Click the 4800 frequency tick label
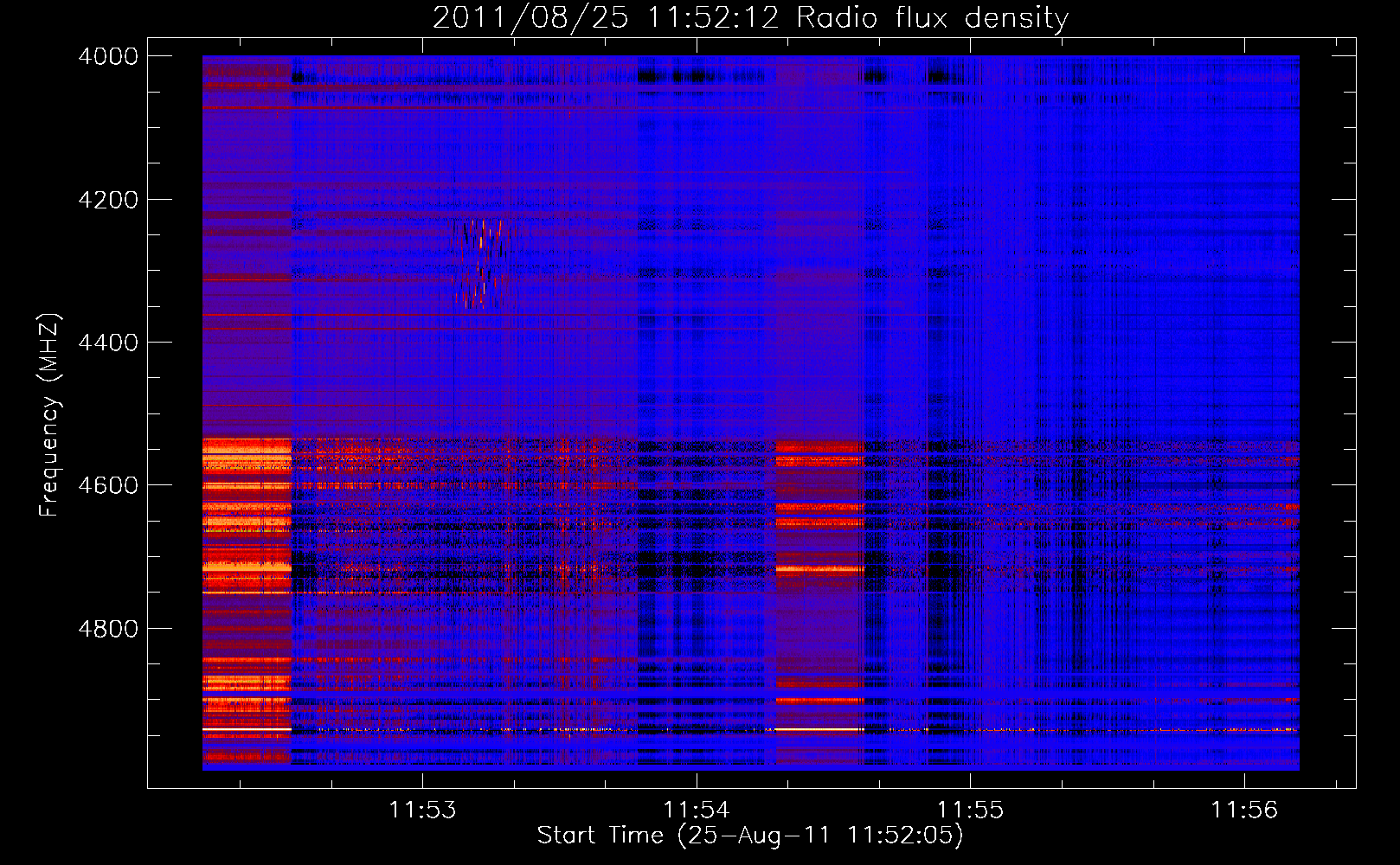1400x865 pixels. coord(108,629)
